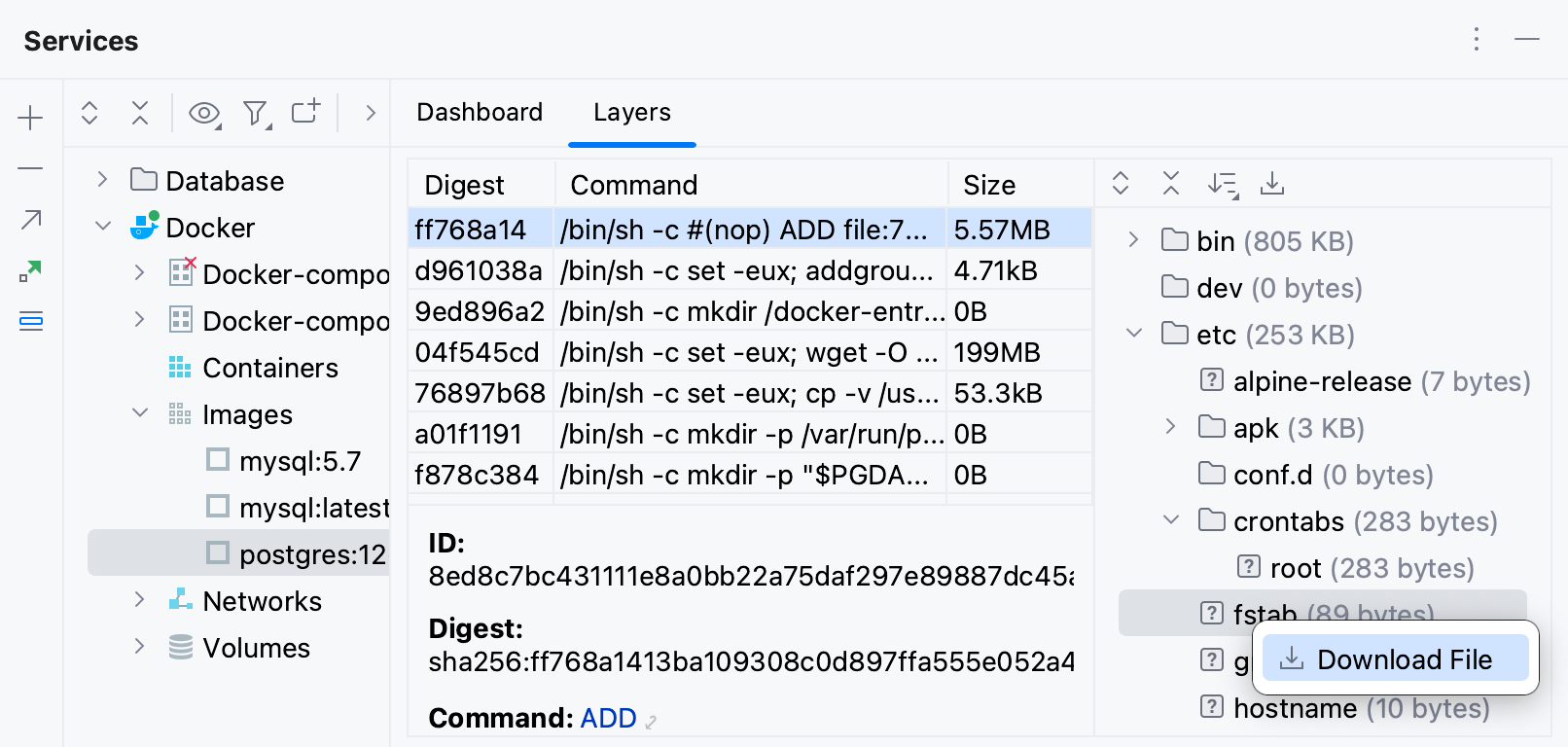Collapse the etc folder

coord(1134,334)
